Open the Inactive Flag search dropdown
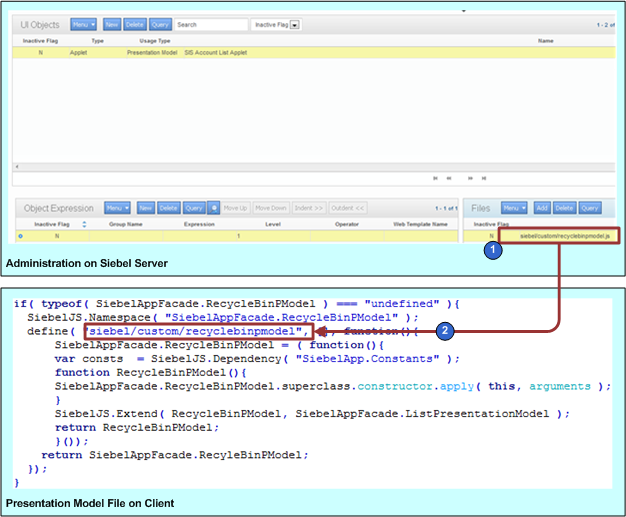 click(295, 25)
